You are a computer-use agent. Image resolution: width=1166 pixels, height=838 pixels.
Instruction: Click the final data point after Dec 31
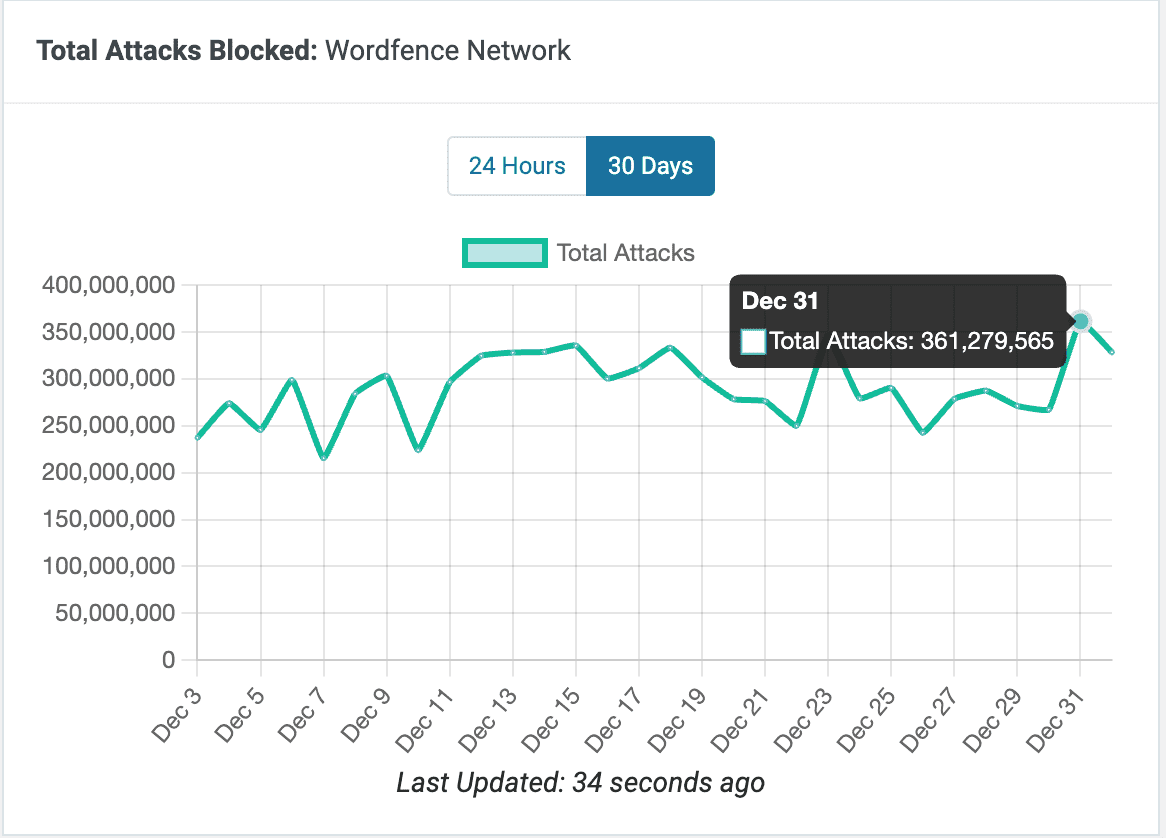[x=1111, y=352]
